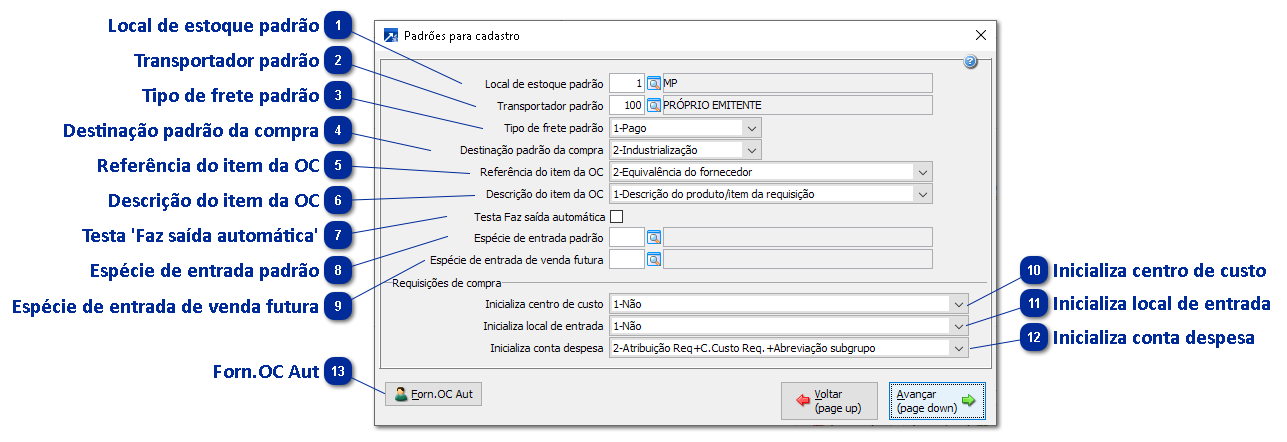Click Espécie de entrada padrão code field
This screenshot has width=1287, height=442.
(x=627, y=237)
